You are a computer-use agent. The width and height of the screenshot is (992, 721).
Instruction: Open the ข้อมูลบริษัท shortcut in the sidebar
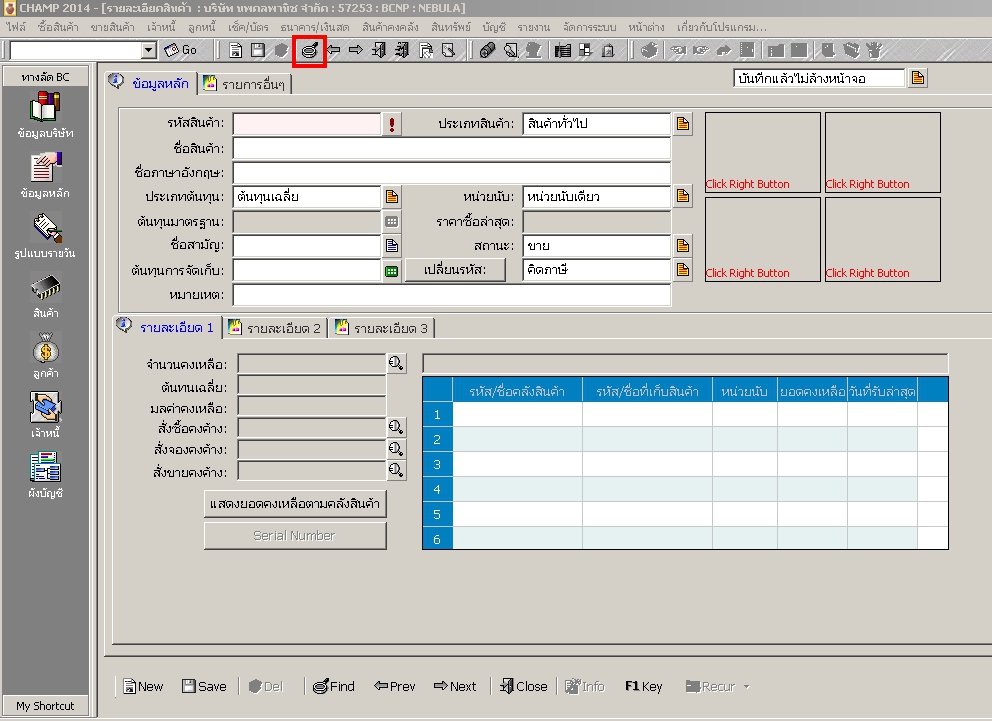click(x=46, y=115)
